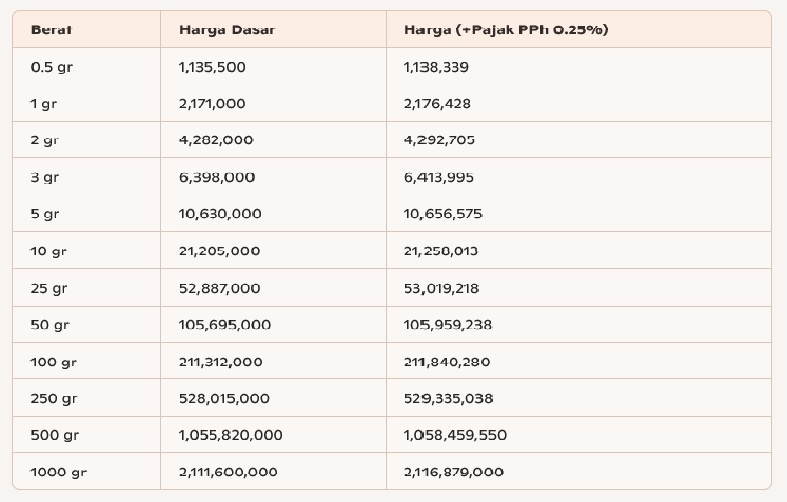Click the taxed price 211,840,280
Image resolution: width=787 pixels, height=502 pixels.
pyautogui.click(x=447, y=362)
